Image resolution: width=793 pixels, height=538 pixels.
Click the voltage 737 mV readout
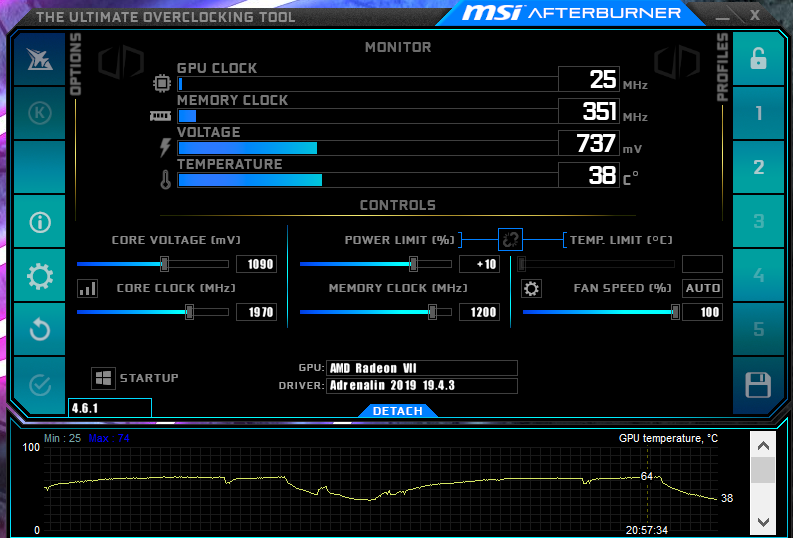589,144
